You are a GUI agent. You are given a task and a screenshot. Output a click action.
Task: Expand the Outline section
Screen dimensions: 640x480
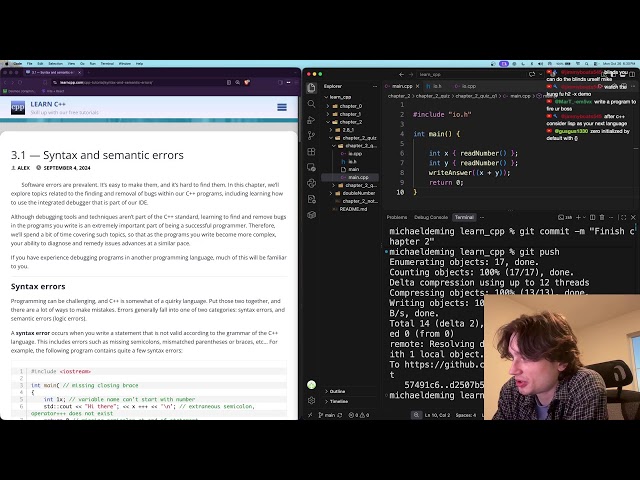pos(335,391)
